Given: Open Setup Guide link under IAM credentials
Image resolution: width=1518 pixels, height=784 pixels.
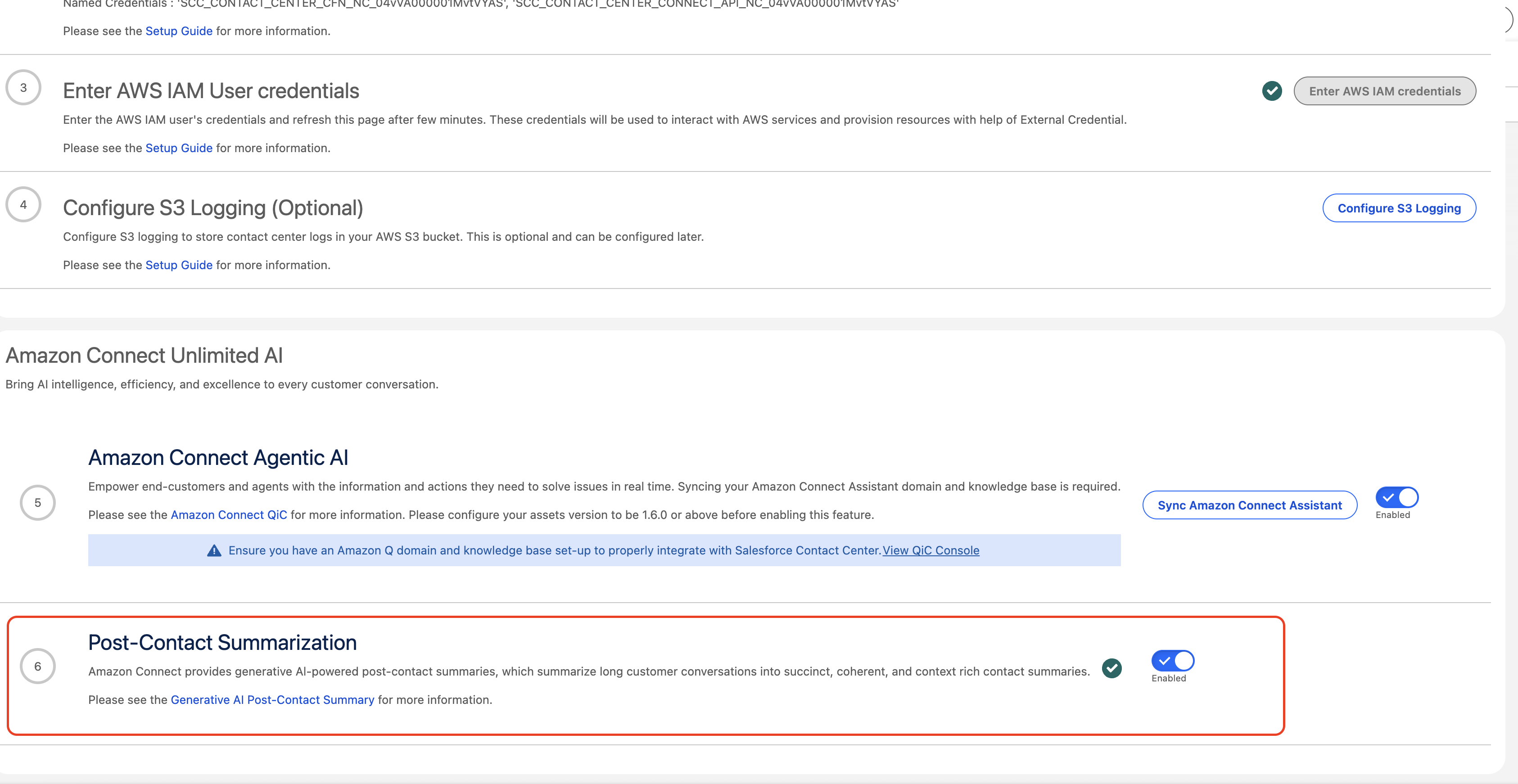Looking at the screenshot, I should 179,148.
